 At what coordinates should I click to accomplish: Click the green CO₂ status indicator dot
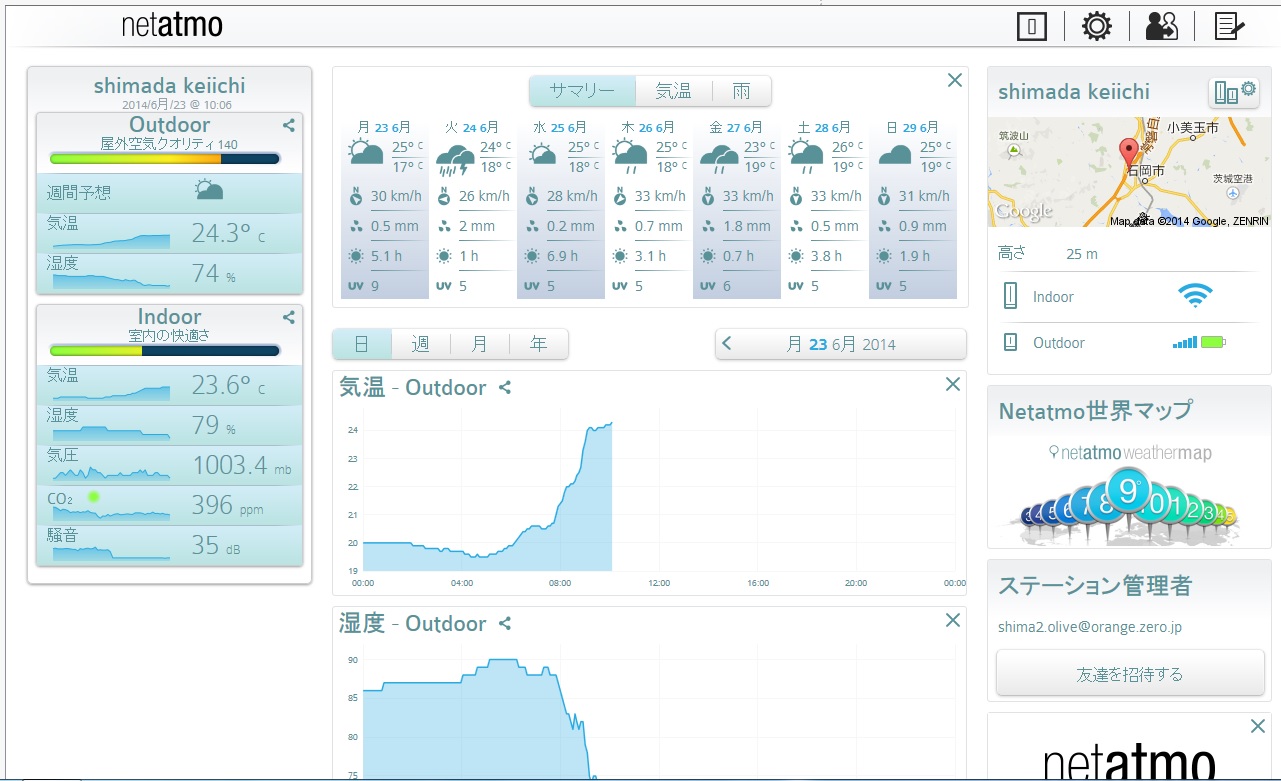pyautogui.click(x=94, y=496)
